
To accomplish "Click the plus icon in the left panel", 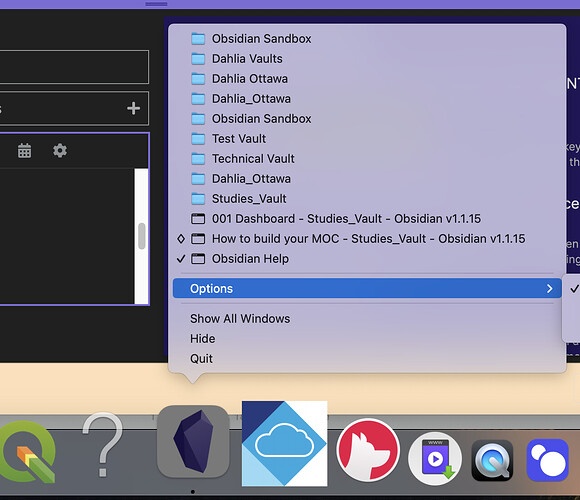I will coord(134,108).
